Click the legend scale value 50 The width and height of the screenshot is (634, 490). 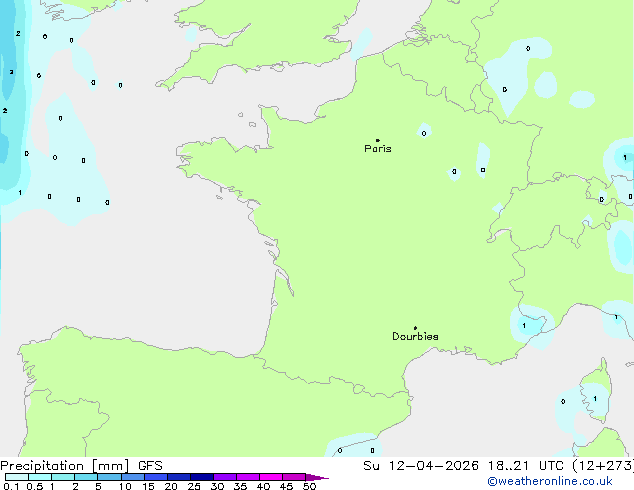pos(310,486)
